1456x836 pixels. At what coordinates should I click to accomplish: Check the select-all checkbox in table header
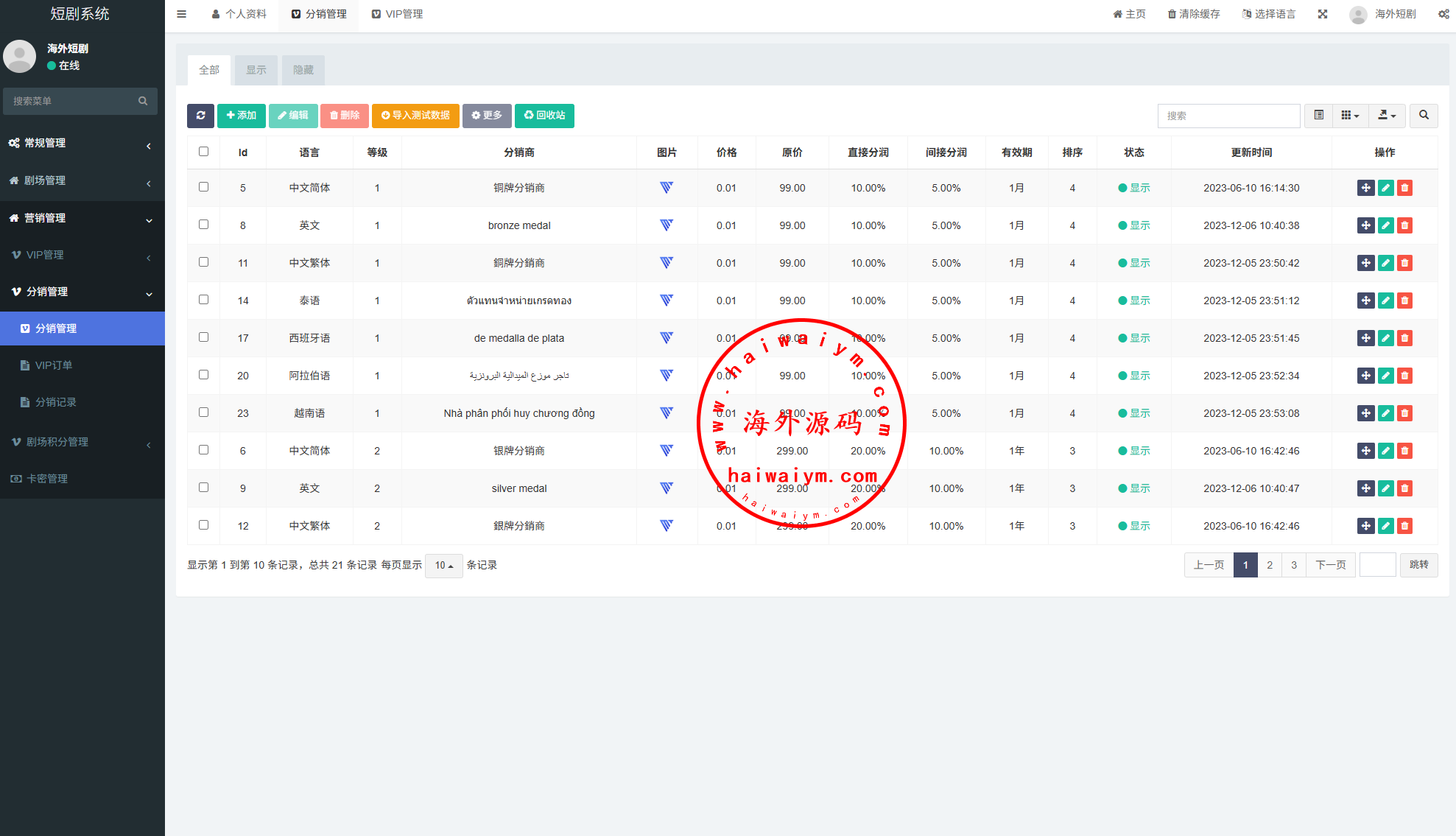tap(204, 152)
